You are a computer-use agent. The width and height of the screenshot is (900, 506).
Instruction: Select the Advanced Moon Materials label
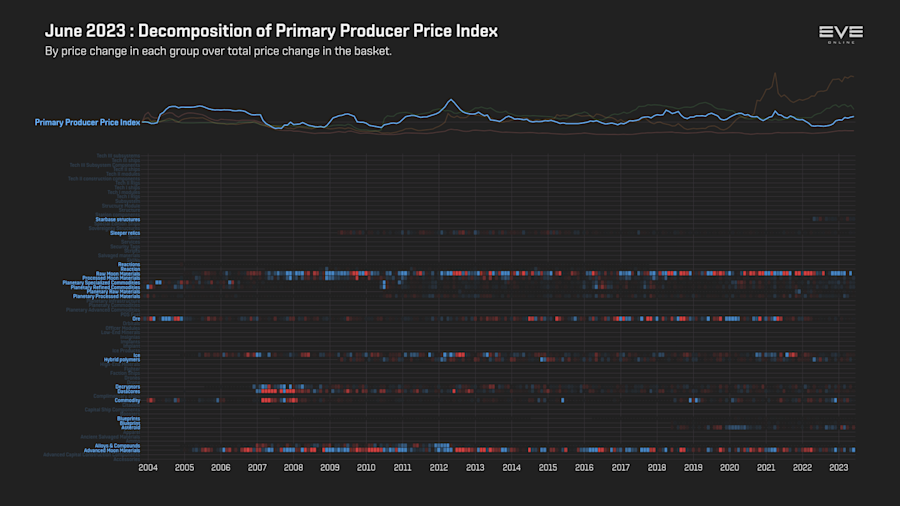point(112,450)
